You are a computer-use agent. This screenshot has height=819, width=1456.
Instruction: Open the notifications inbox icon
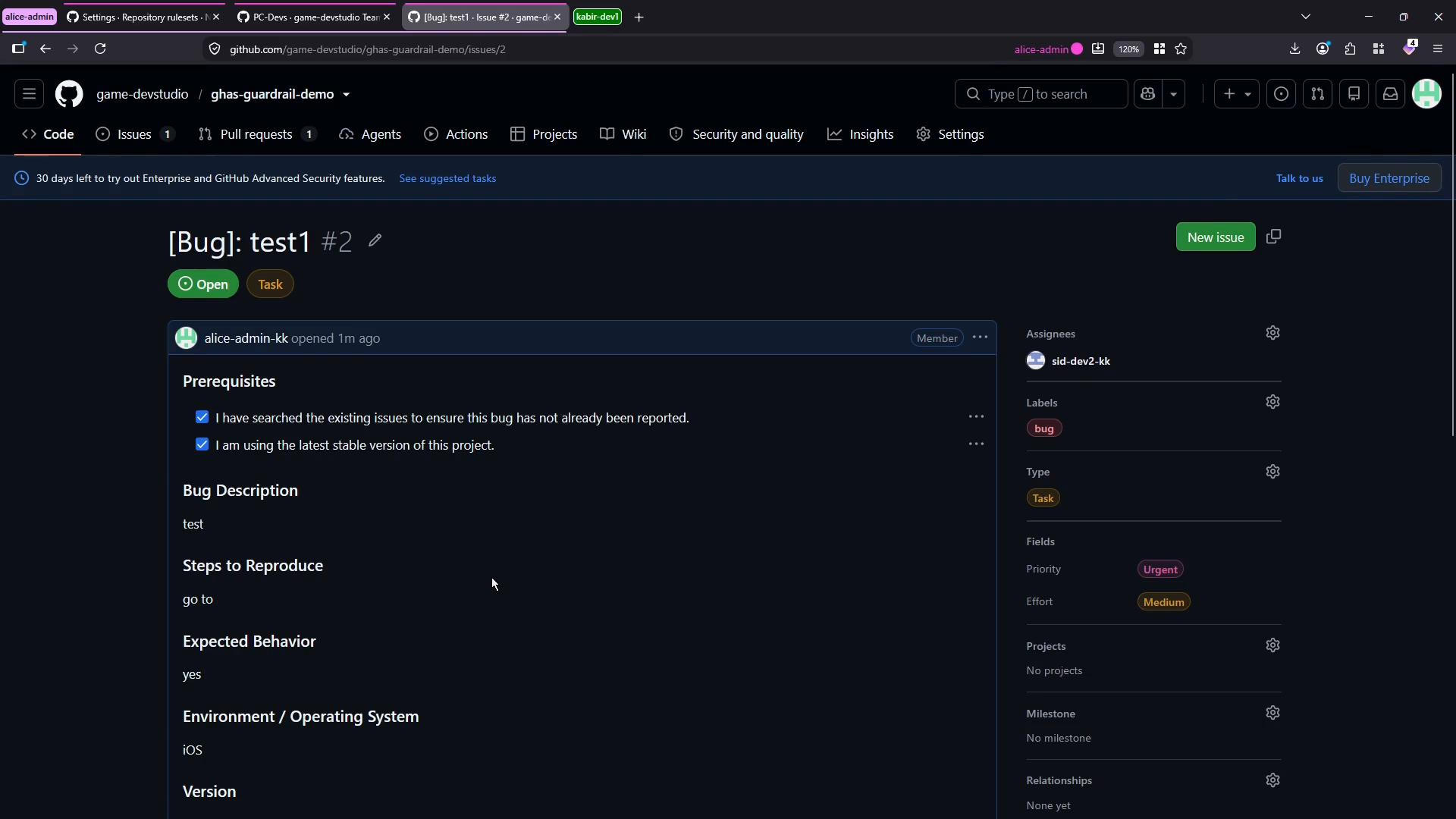pos(1390,94)
